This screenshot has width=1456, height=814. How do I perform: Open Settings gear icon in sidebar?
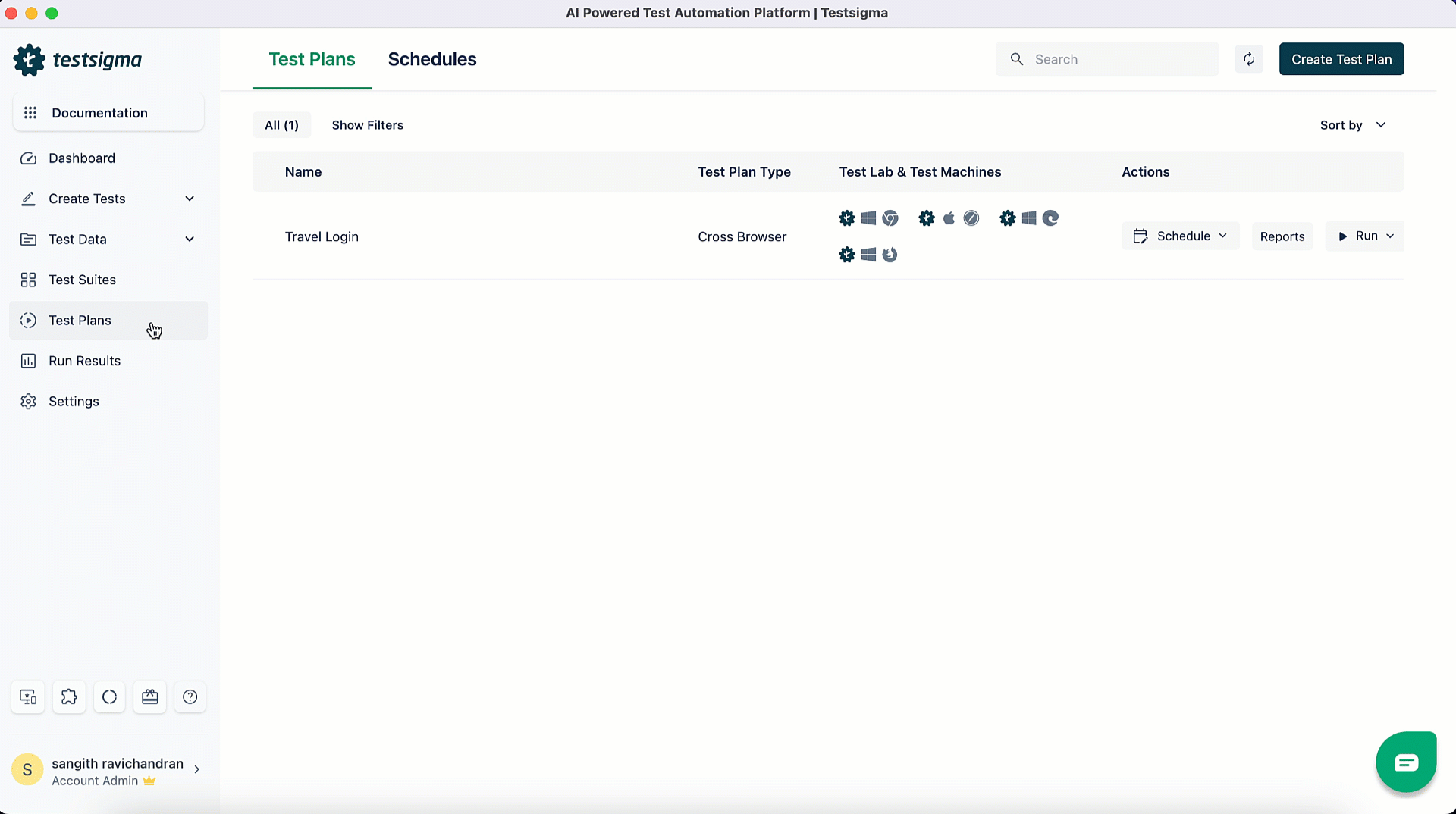(28, 402)
